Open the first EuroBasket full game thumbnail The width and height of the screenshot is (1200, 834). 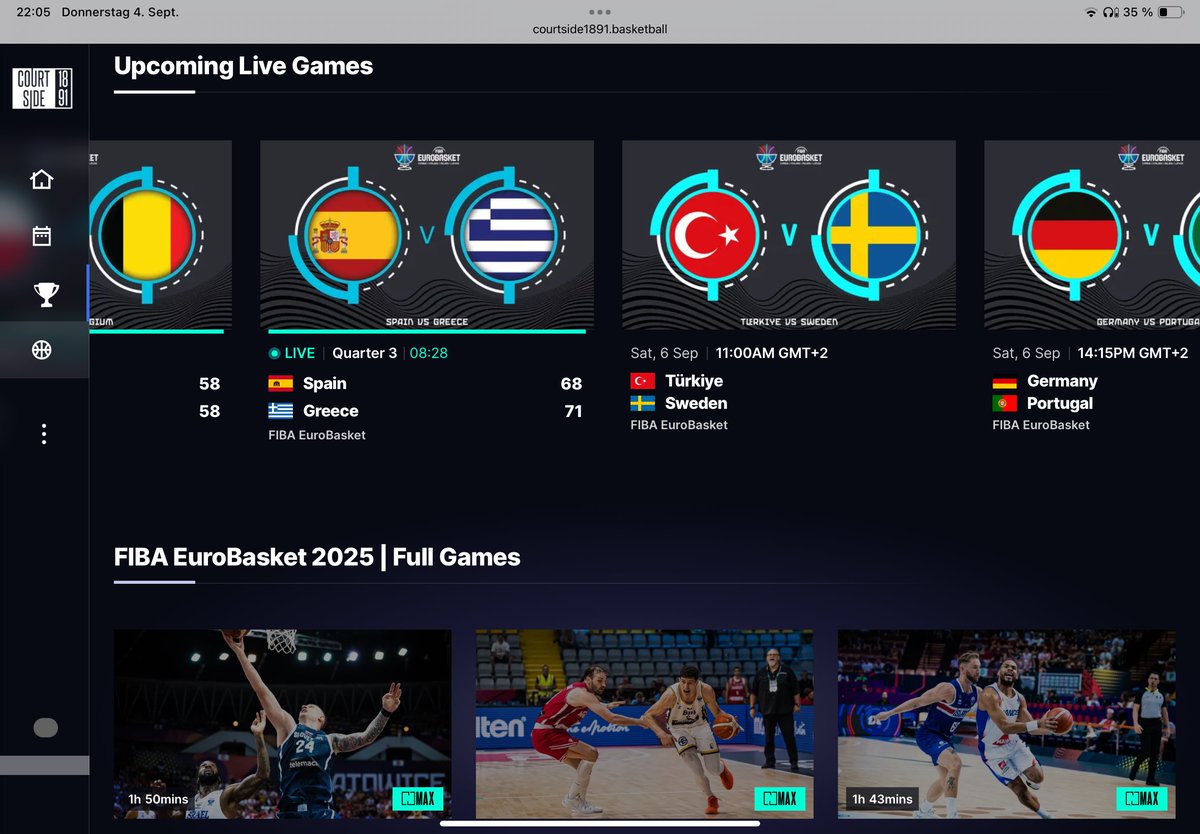(281, 722)
